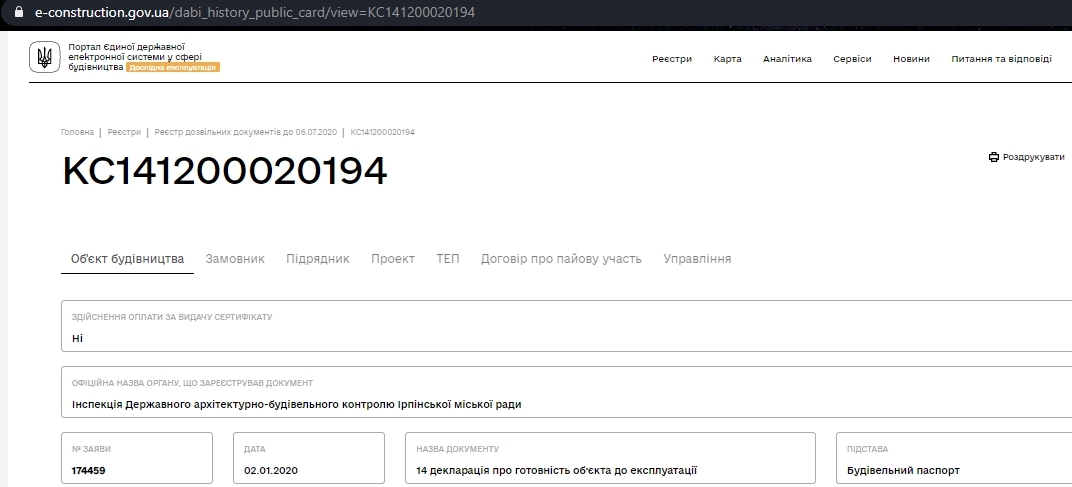Click the Здійснення оплати за видачу сертифікату label

pos(172,317)
